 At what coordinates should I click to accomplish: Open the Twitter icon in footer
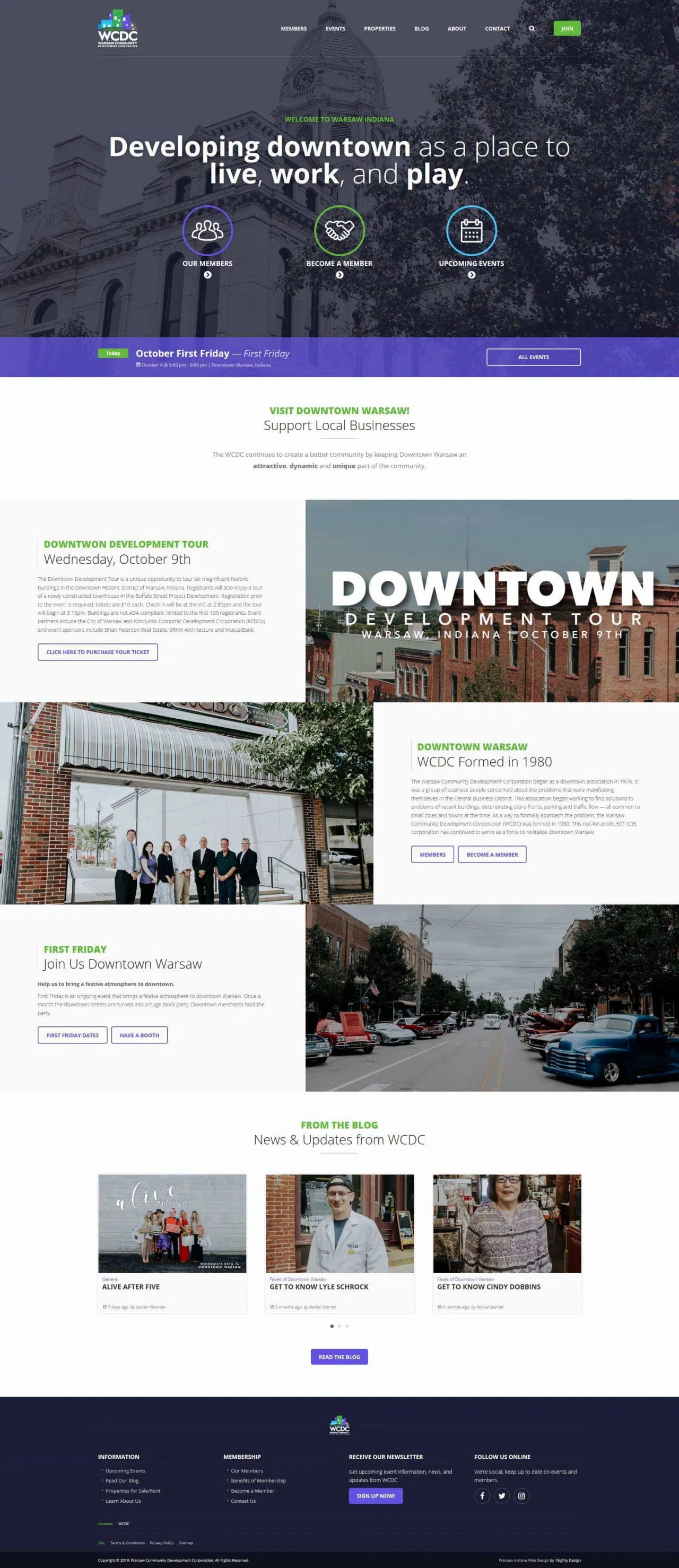[502, 1495]
